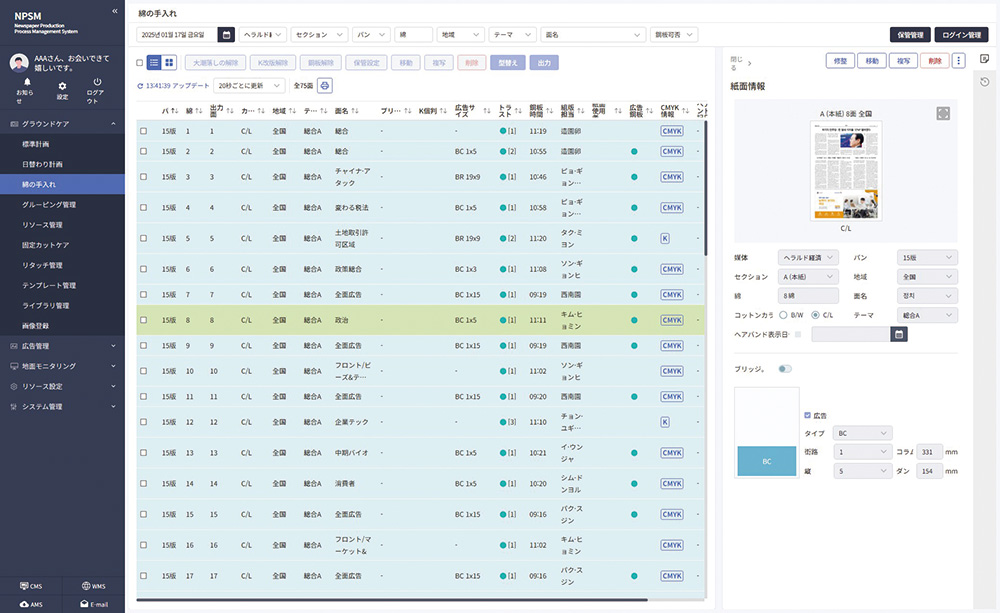1000x613 pixels.
Task: Switch to list view icon
Action: pos(154,63)
